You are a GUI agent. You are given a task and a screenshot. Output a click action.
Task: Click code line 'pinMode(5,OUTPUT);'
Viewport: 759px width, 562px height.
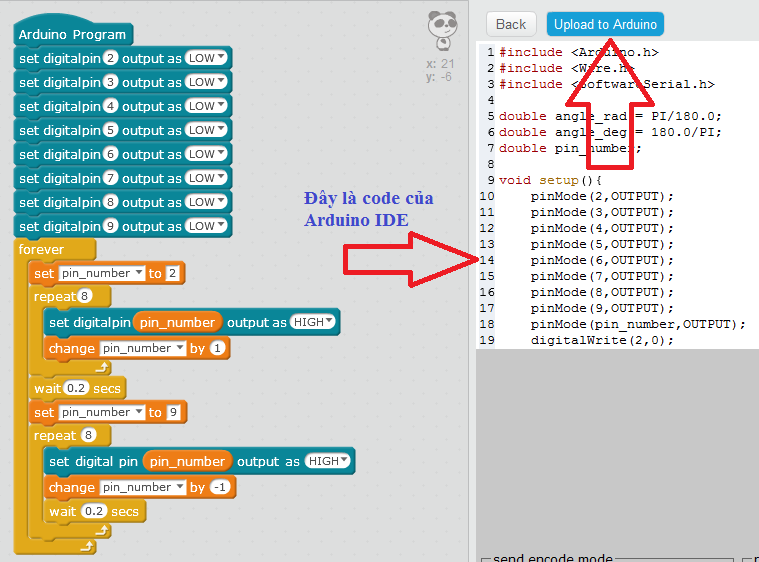point(602,244)
